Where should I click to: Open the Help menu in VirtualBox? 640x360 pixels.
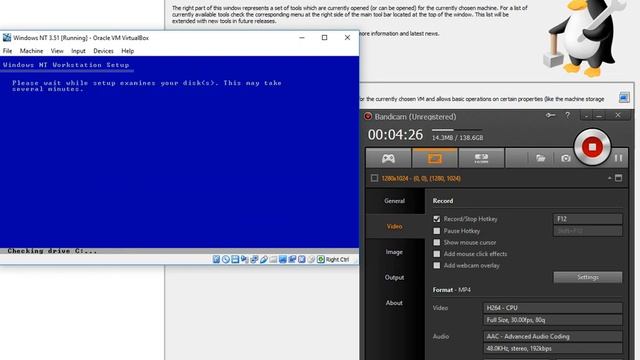[128, 51]
